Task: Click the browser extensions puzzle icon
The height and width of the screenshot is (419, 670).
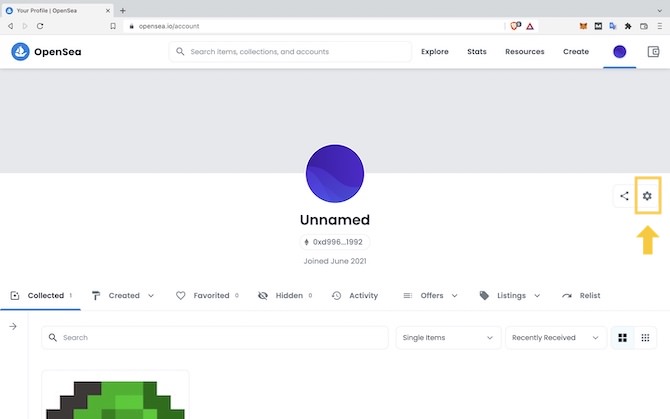Action: pos(627,26)
